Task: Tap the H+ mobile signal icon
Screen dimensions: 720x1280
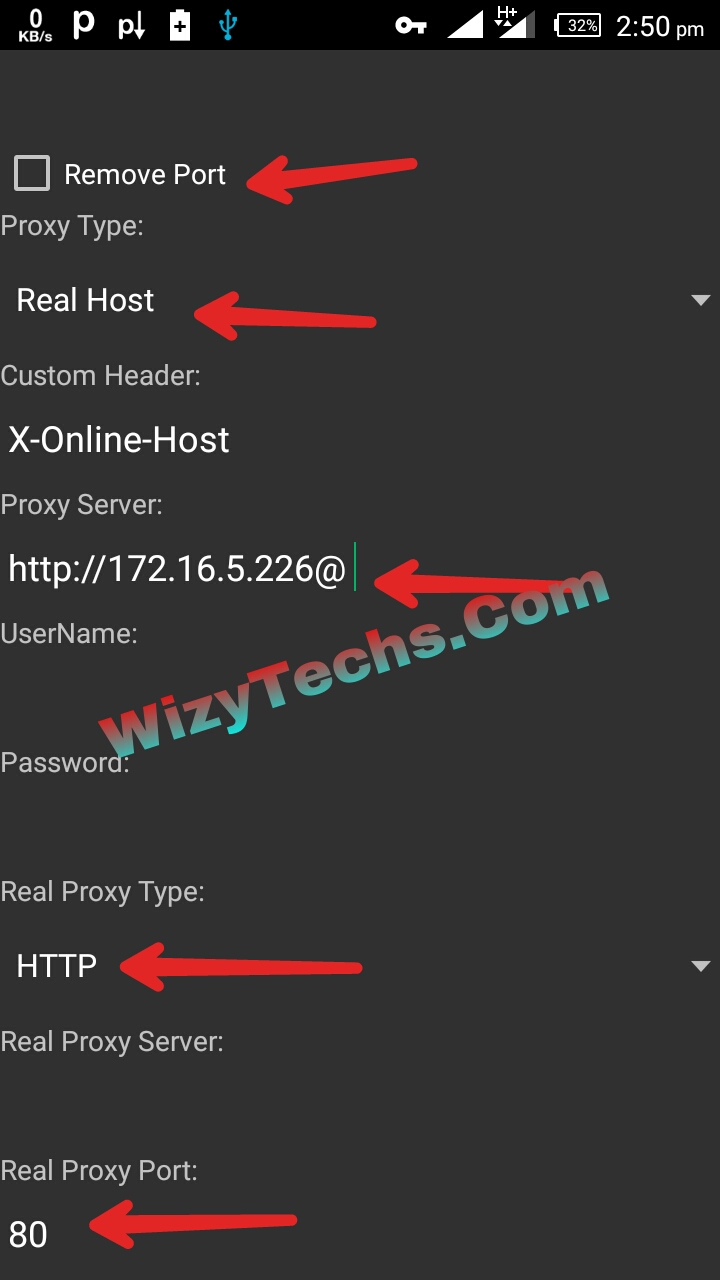Action: point(515,24)
